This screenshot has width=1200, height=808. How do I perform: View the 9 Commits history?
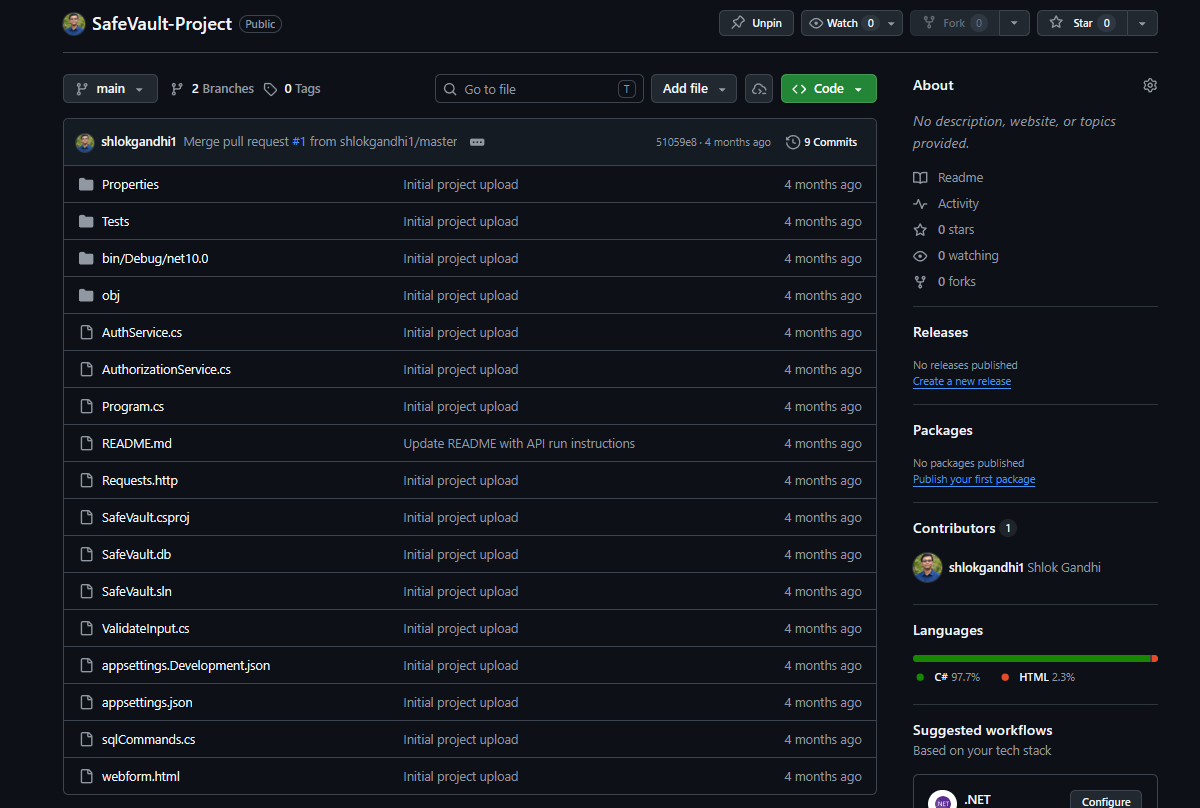pyautogui.click(x=822, y=142)
